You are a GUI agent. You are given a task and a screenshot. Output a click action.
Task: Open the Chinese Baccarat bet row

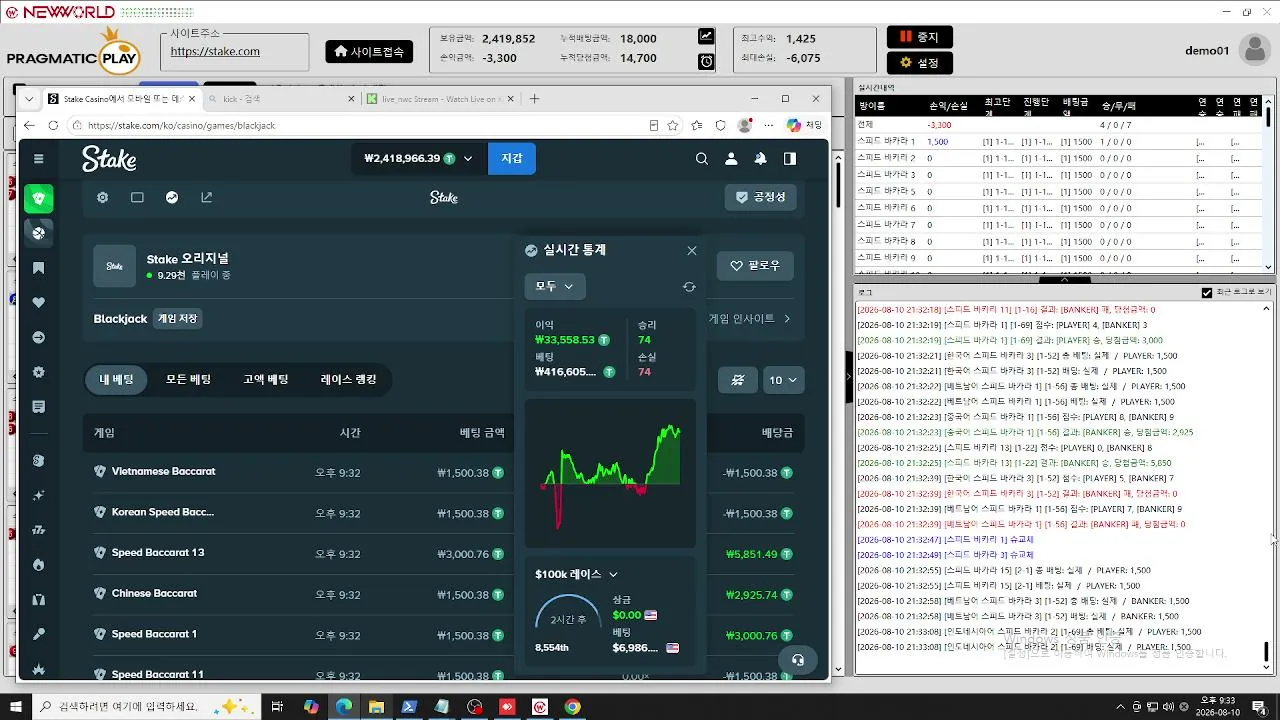tap(444, 594)
